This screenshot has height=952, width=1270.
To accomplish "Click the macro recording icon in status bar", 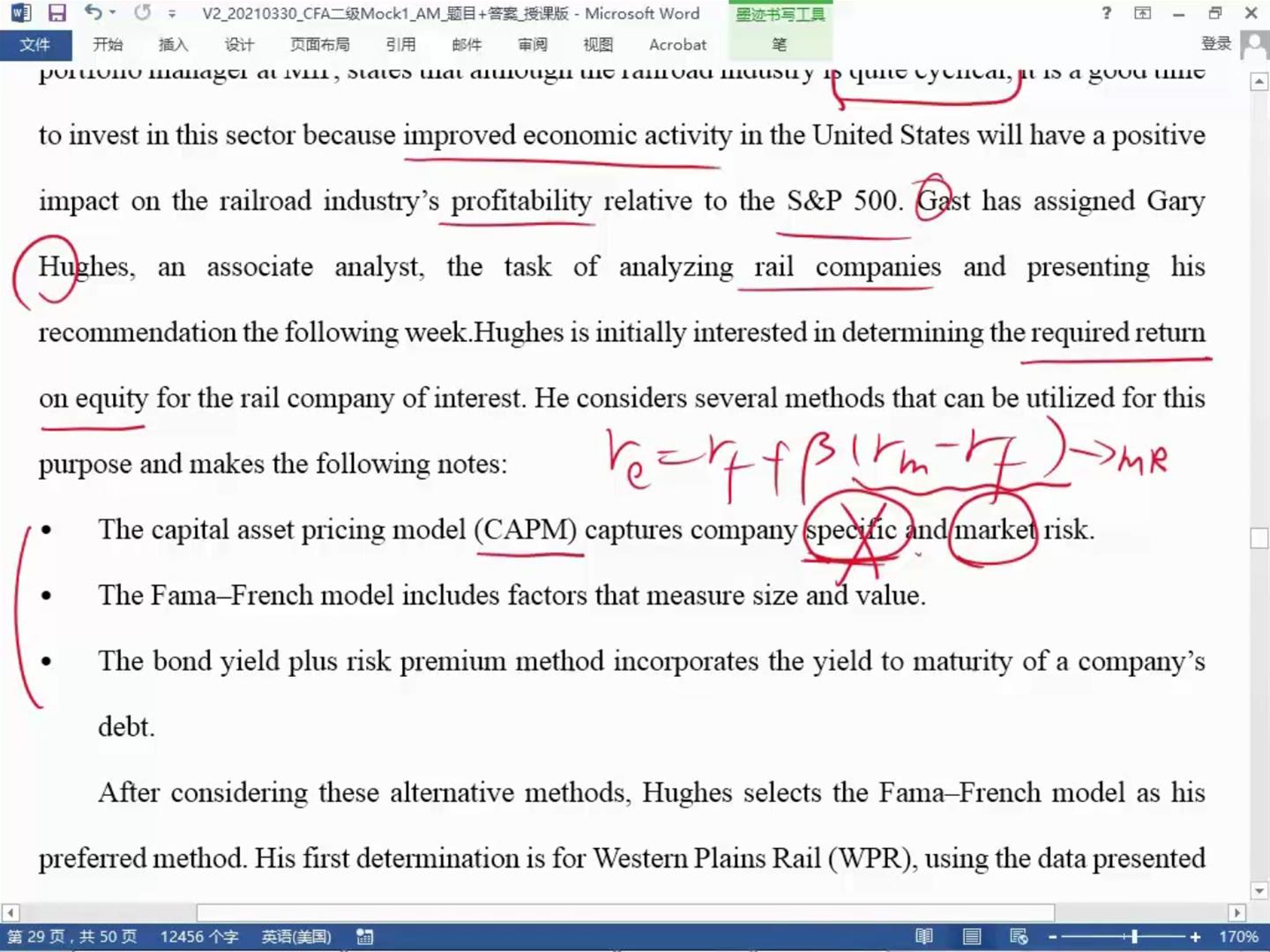I will point(364,937).
